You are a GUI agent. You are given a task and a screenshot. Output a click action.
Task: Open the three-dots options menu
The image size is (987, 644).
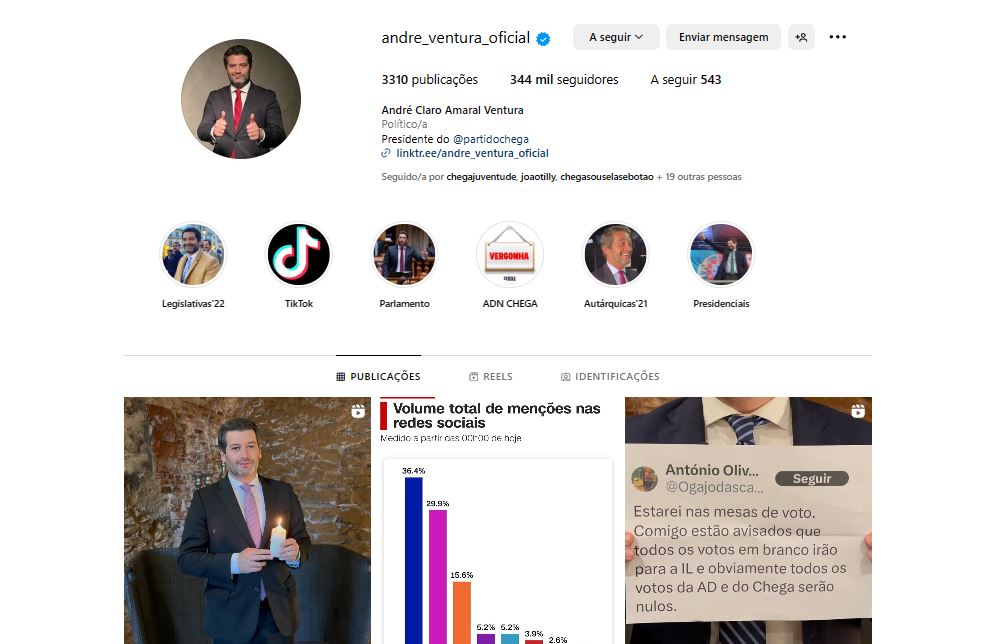pyautogui.click(x=838, y=37)
